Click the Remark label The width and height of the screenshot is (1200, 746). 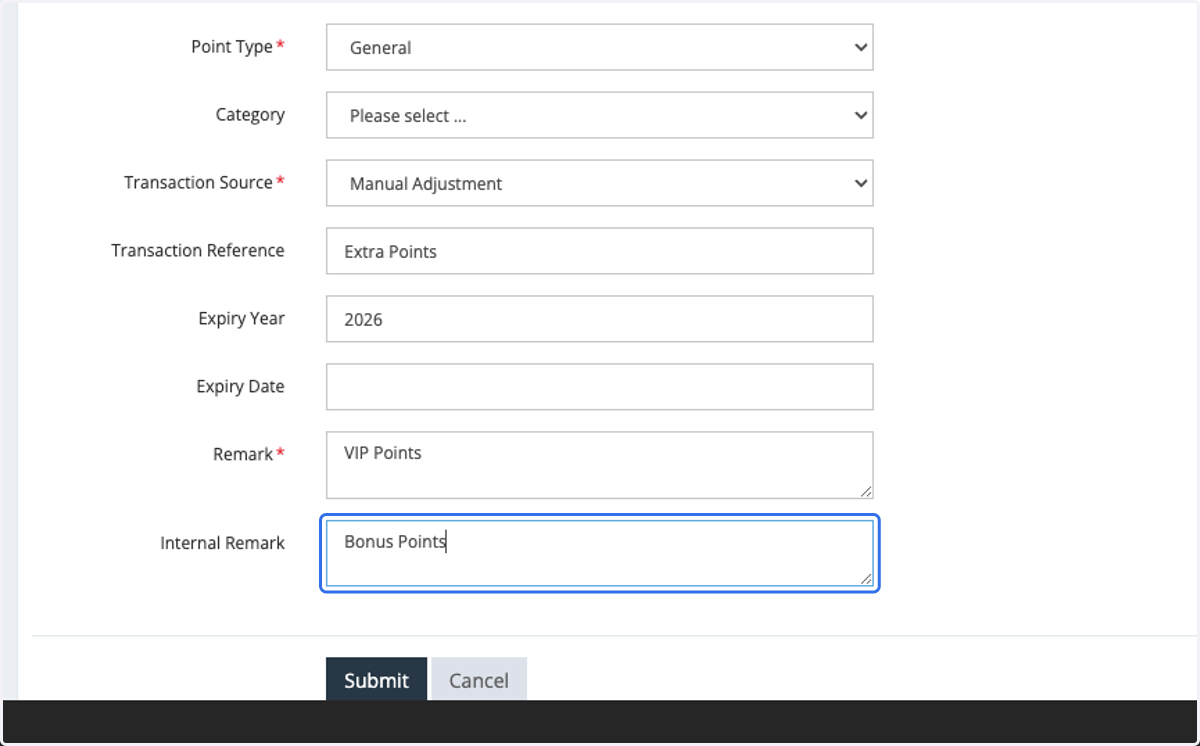243,454
